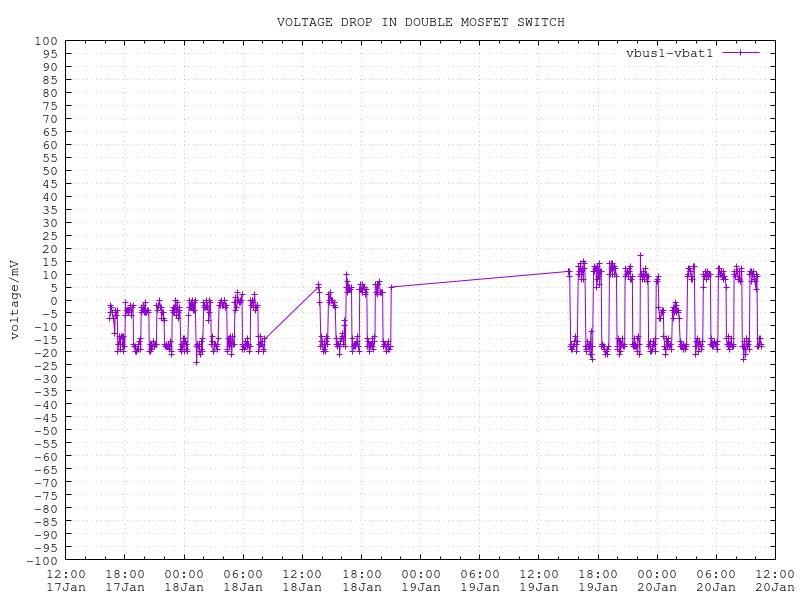The width and height of the screenshot is (800, 600).
Task: Pick the 12:00 18Jan time label
Action: 302,580
